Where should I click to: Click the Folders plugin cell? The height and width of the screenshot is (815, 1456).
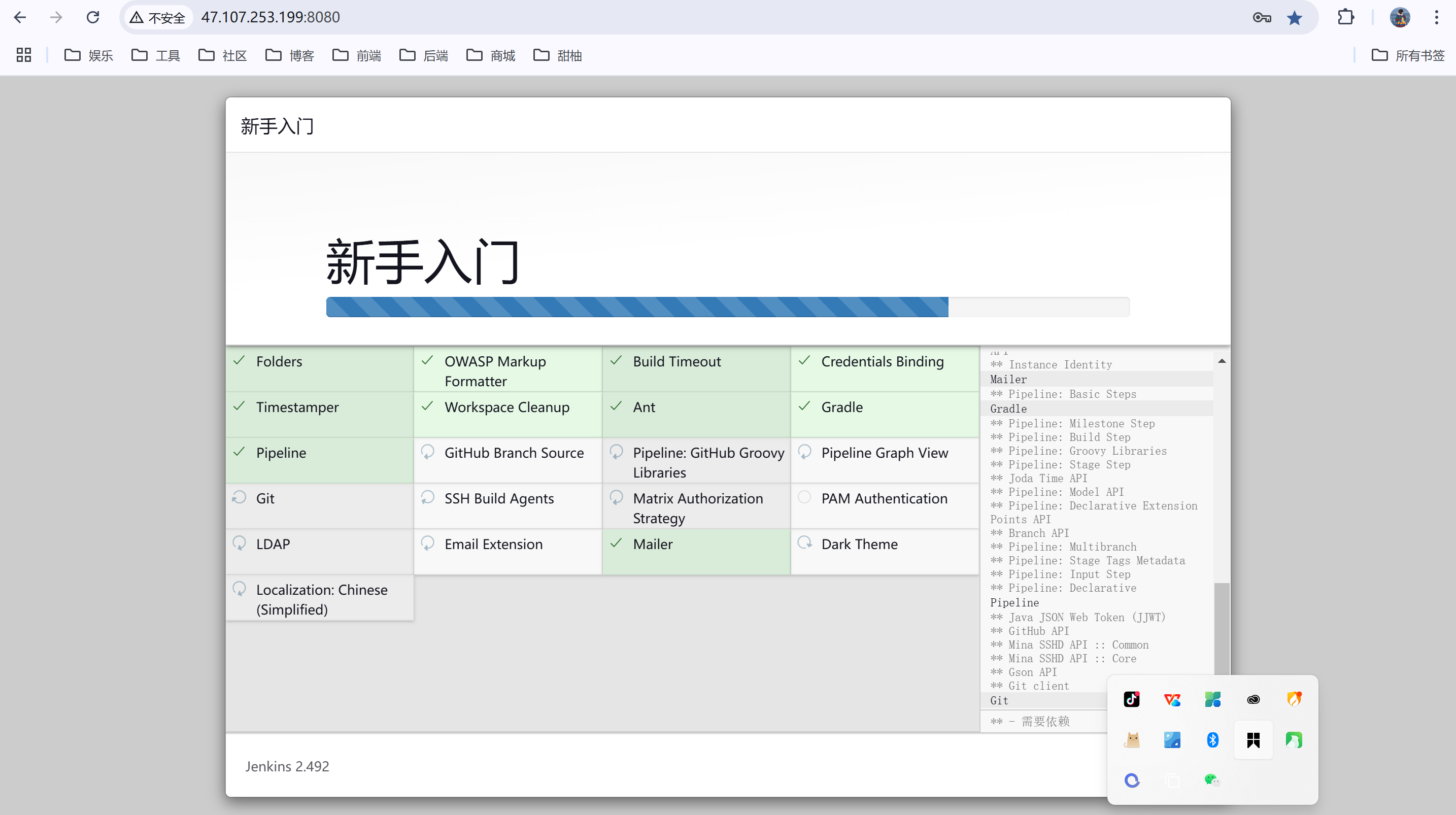(319, 369)
